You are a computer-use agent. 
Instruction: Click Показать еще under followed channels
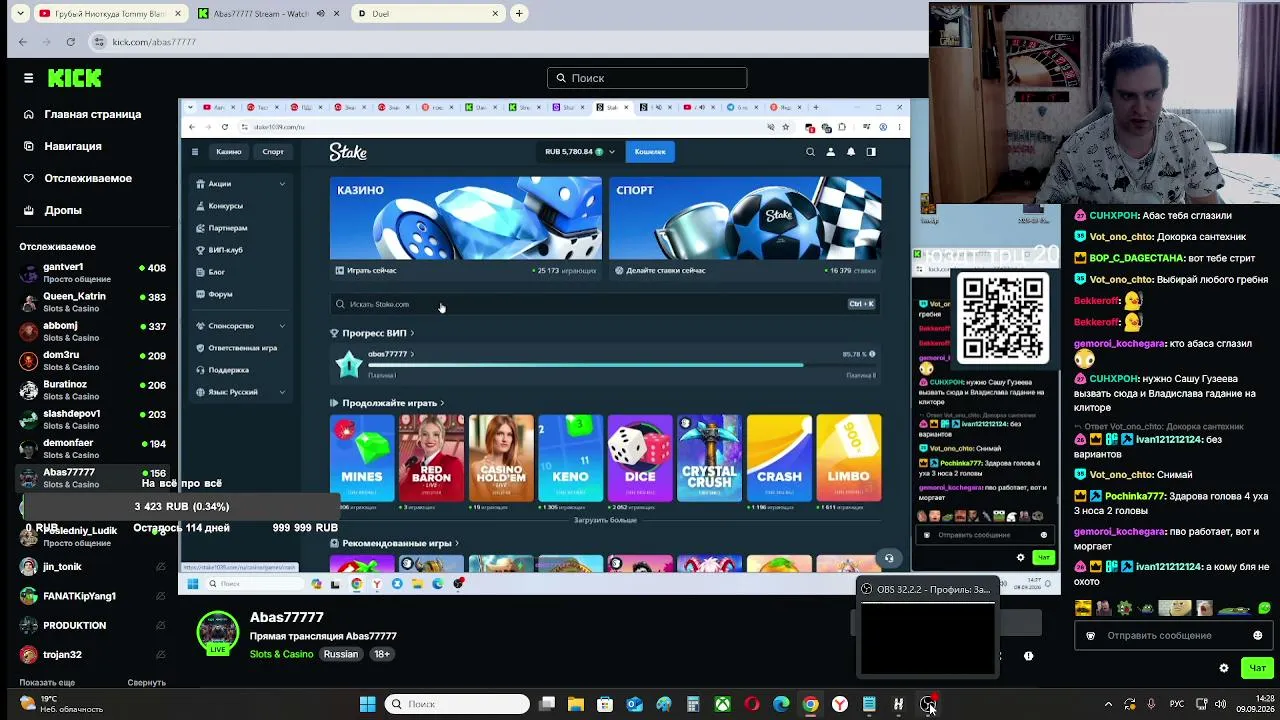tap(47, 683)
